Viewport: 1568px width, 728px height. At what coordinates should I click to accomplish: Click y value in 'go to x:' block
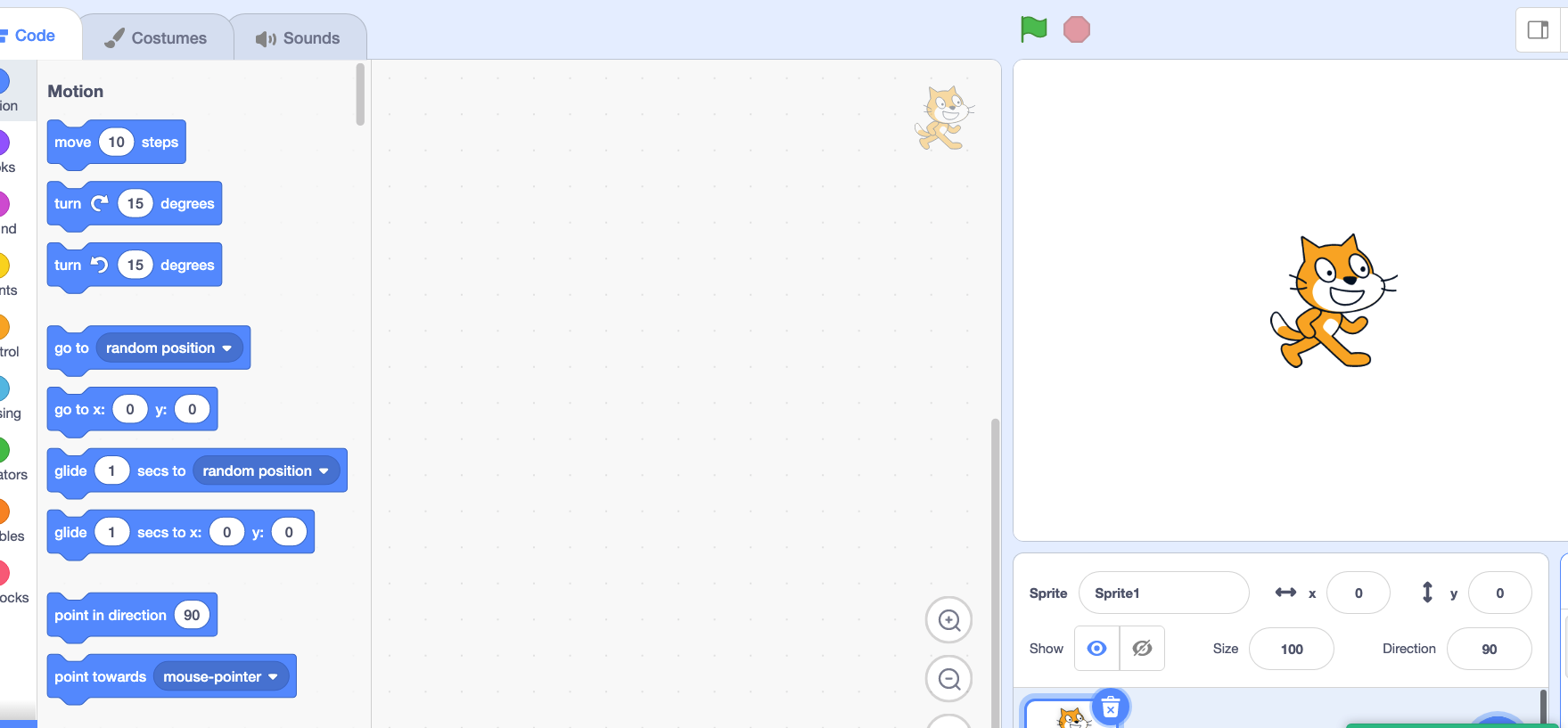coord(192,409)
